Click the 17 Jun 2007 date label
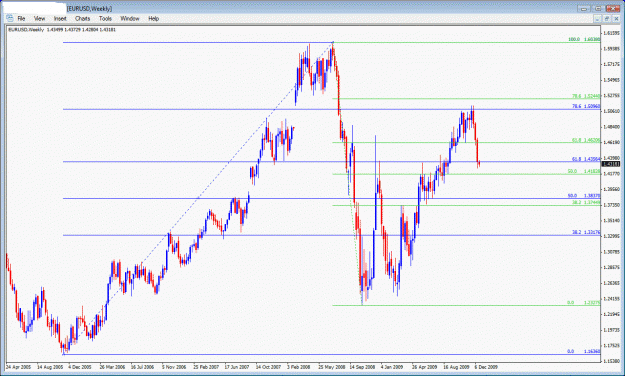The width and height of the screenshot is (625, 376). (237, 367)
